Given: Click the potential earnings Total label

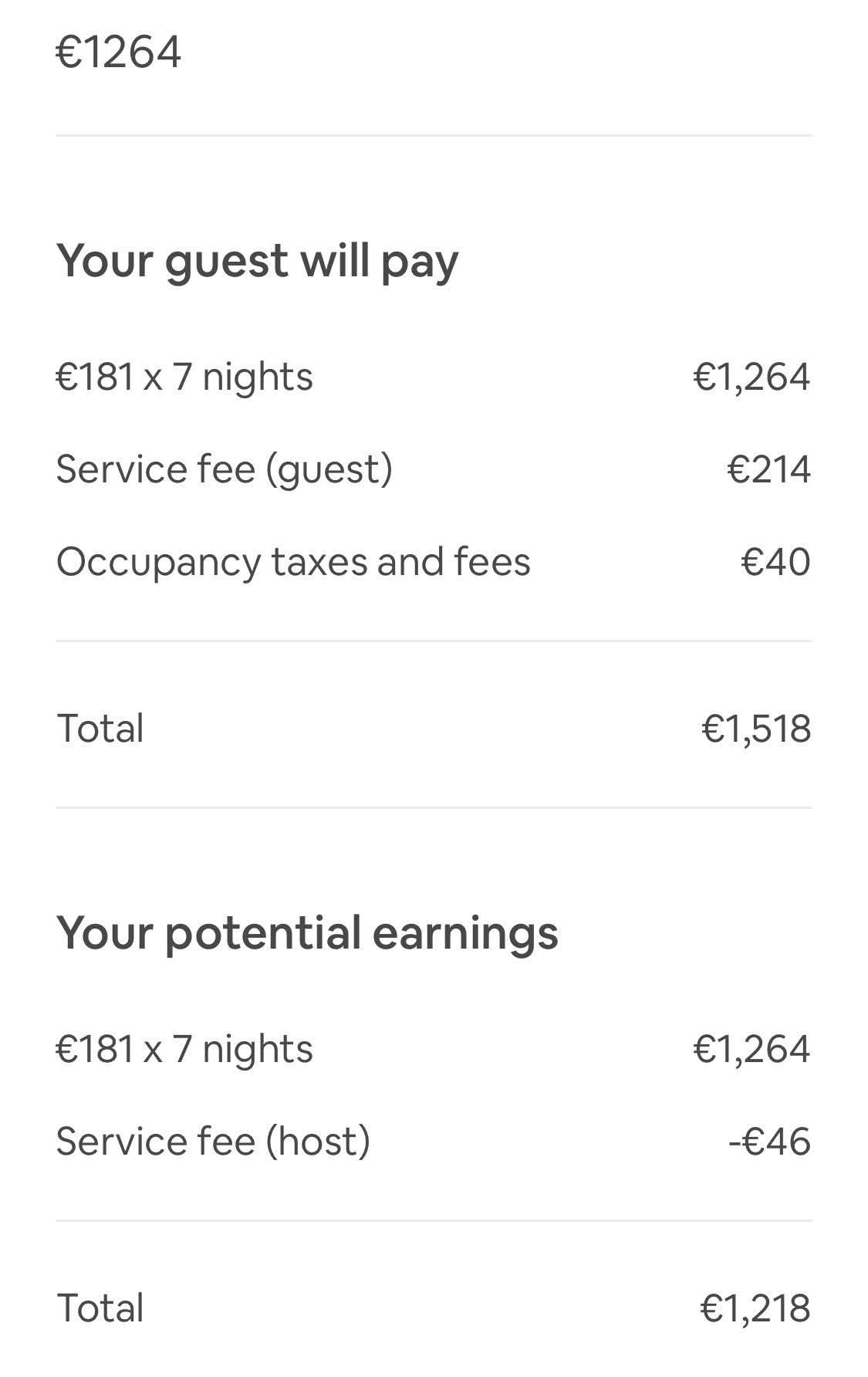Looking at the screenshot, I should 100,1308.
